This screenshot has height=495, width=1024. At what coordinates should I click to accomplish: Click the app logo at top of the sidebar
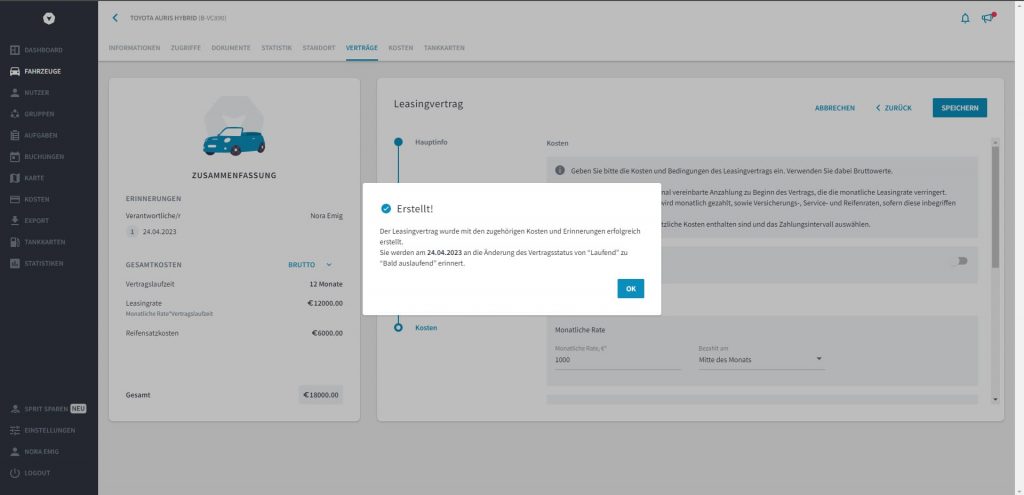pyautogui.click(x=49, y=19)
